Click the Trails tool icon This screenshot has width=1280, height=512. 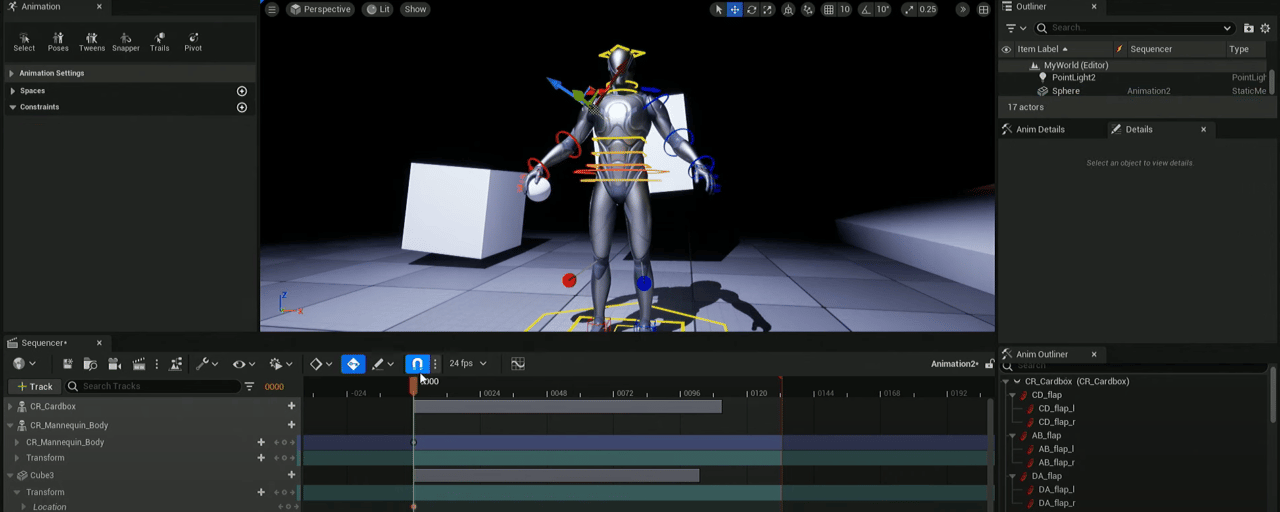[160, 41]
